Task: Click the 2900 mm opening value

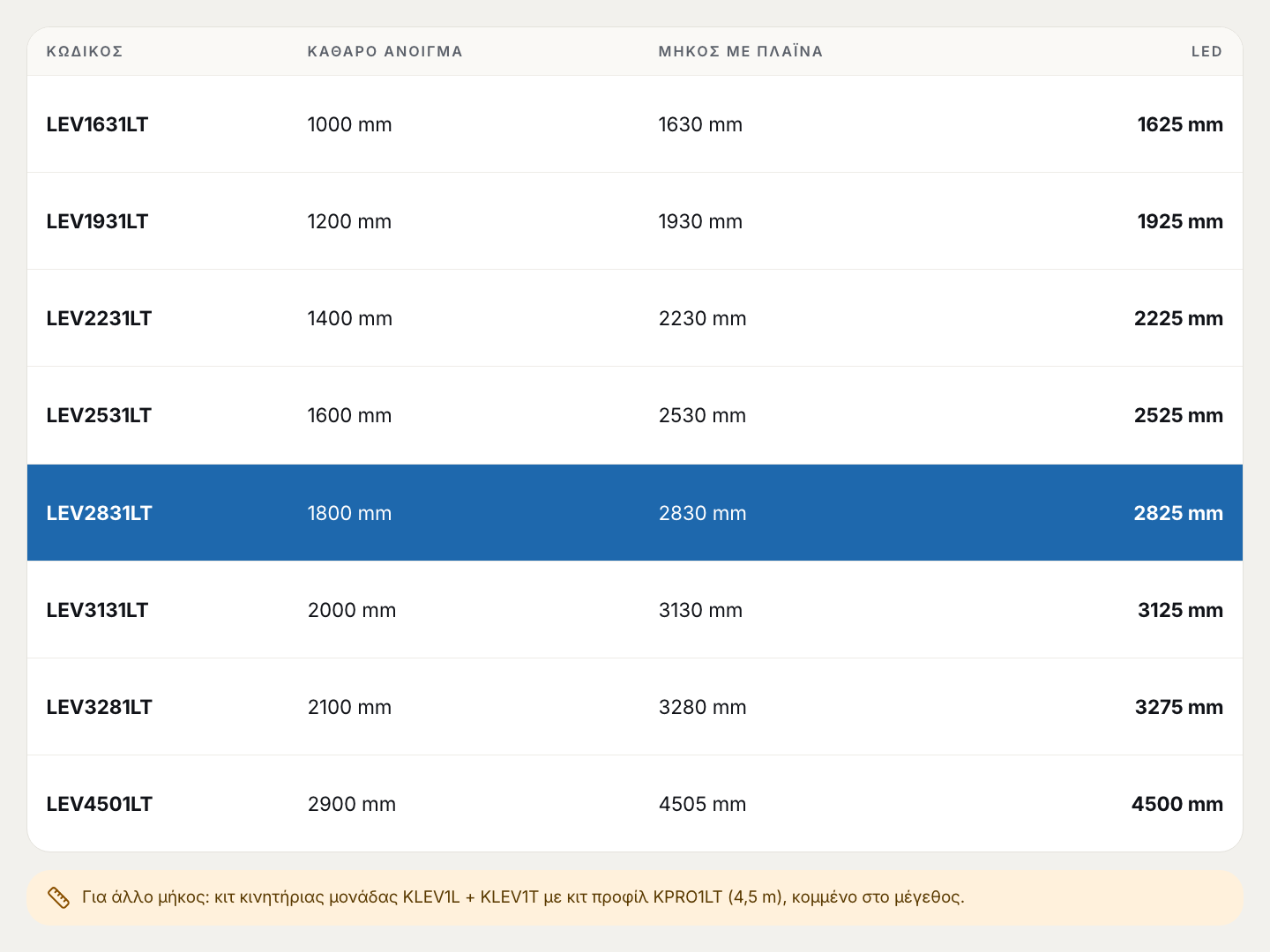Action: [x=351, y=804]
